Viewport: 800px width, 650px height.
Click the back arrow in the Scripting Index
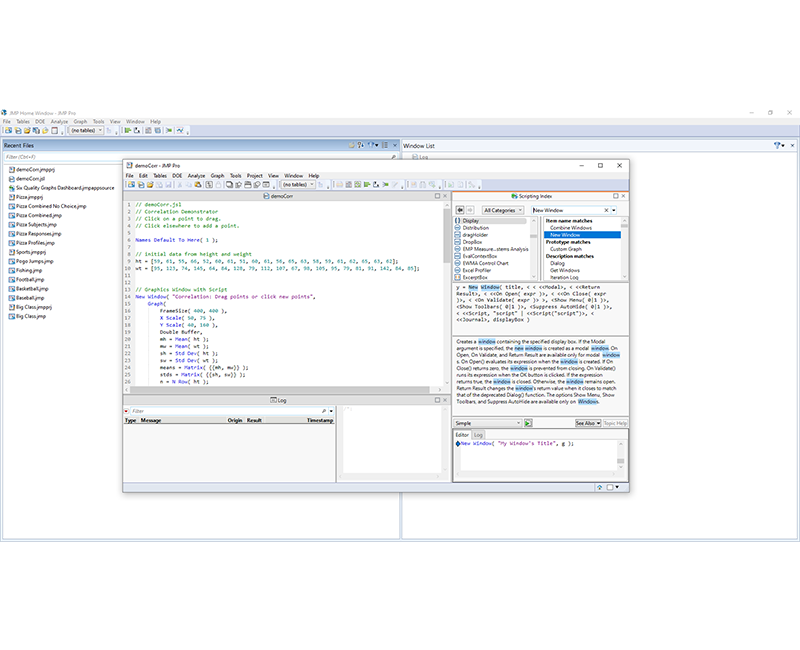(460, 208)
